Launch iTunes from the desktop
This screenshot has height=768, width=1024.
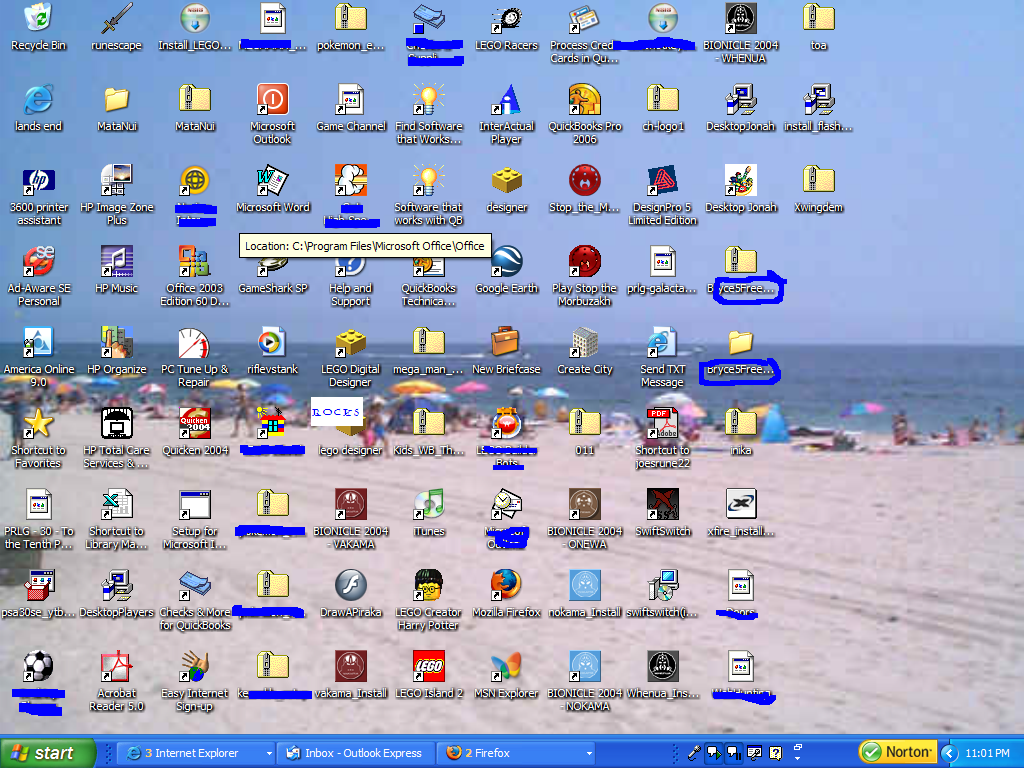(x=428, y=505)
